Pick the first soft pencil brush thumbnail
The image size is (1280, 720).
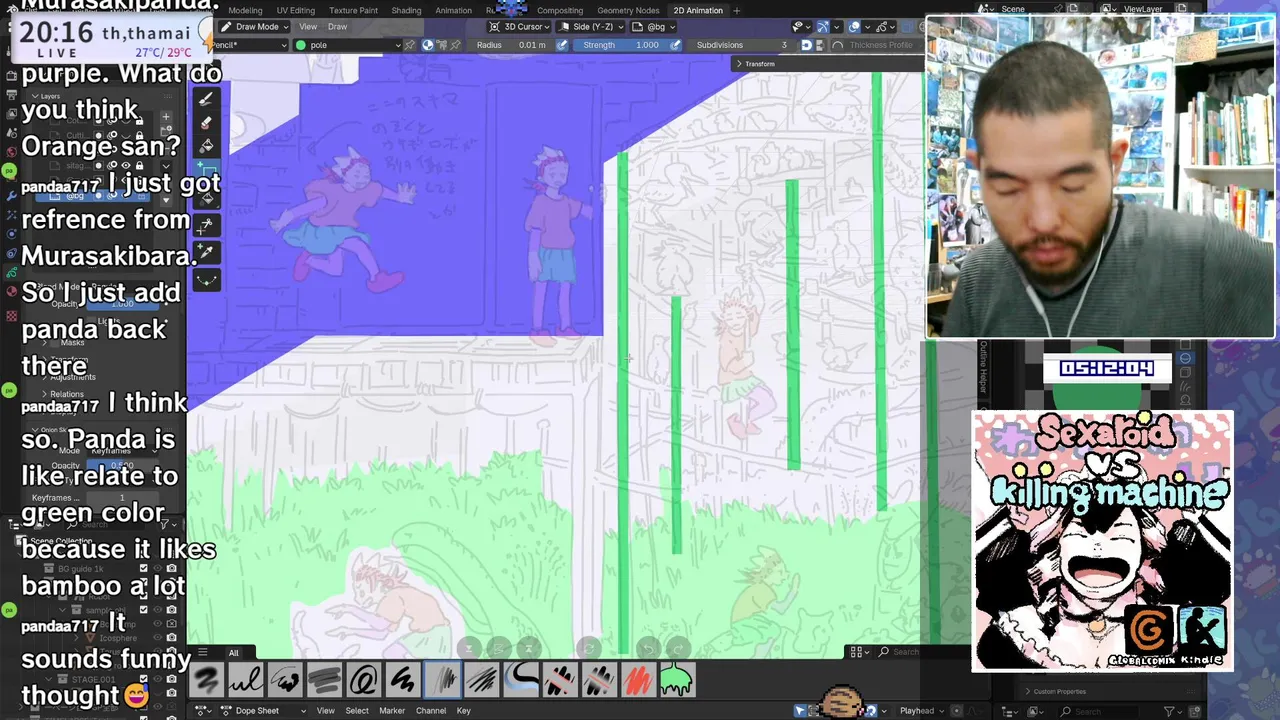pos(207,681)
